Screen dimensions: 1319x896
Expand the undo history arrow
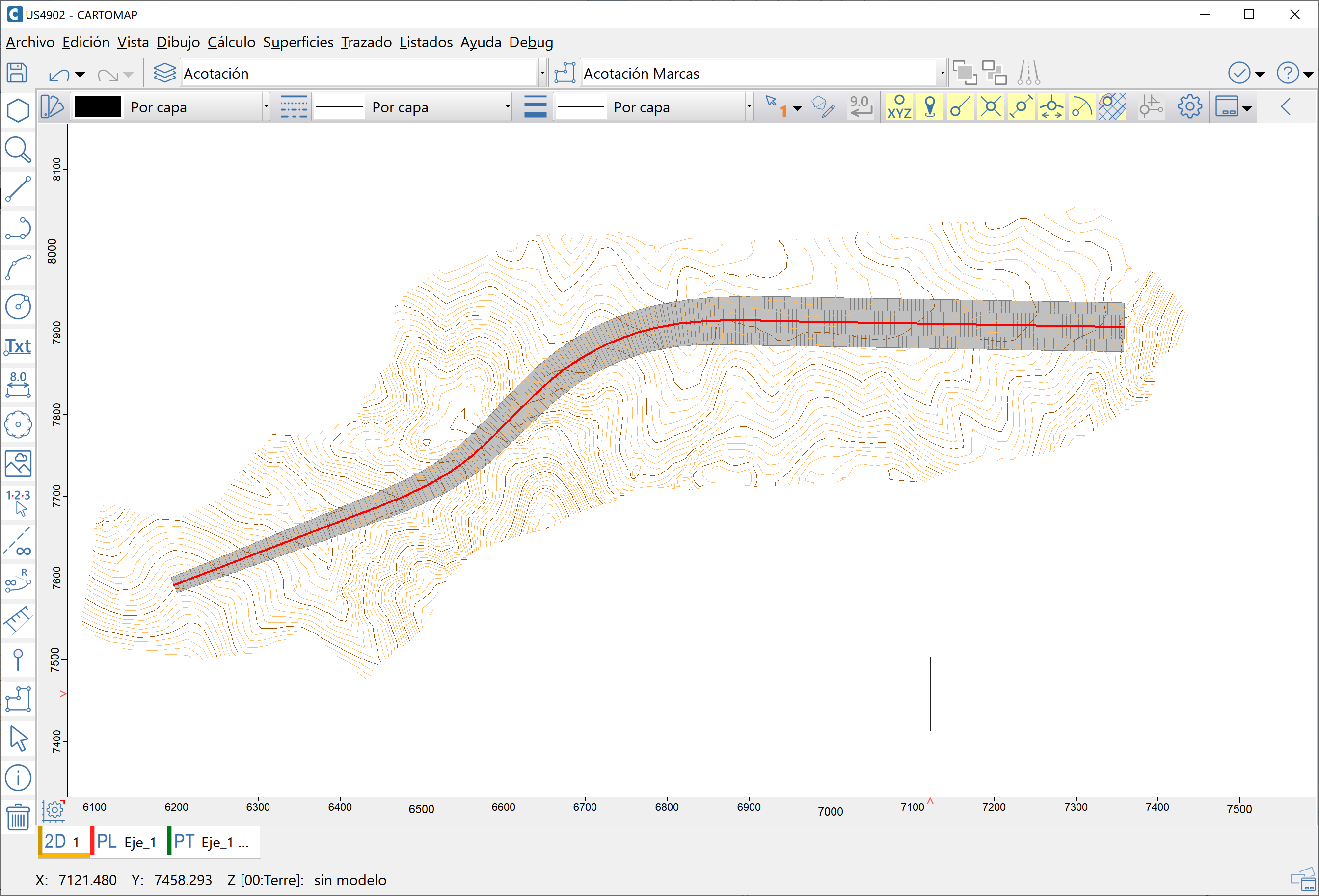(x=80, y=74)
